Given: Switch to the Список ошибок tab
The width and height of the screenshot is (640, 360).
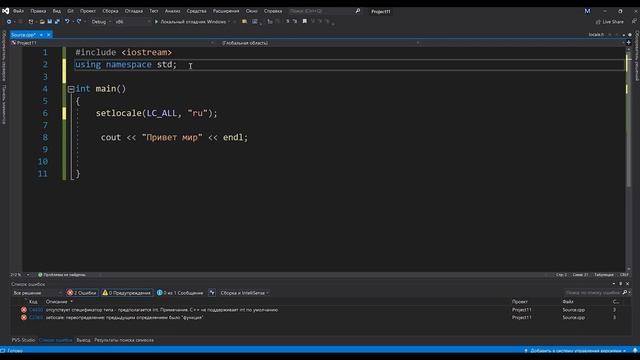Looking at the screenshot, I should click(x=56, y=340).
